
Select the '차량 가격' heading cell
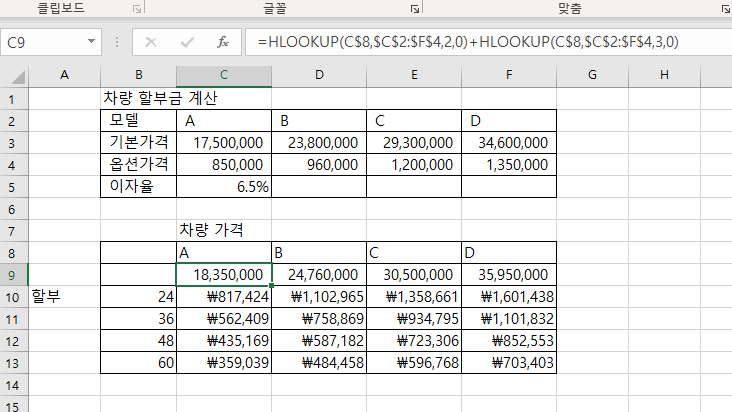click(224, 230)
